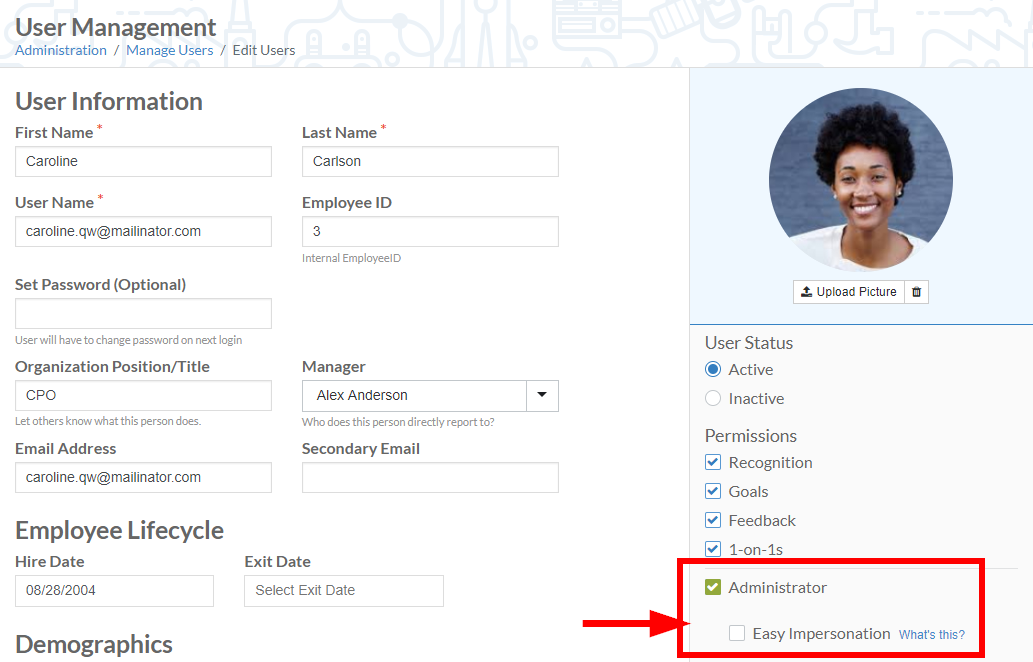Focus the Set Password field
The height and width of the screenshot is (662, 1033).
[144, 314]
